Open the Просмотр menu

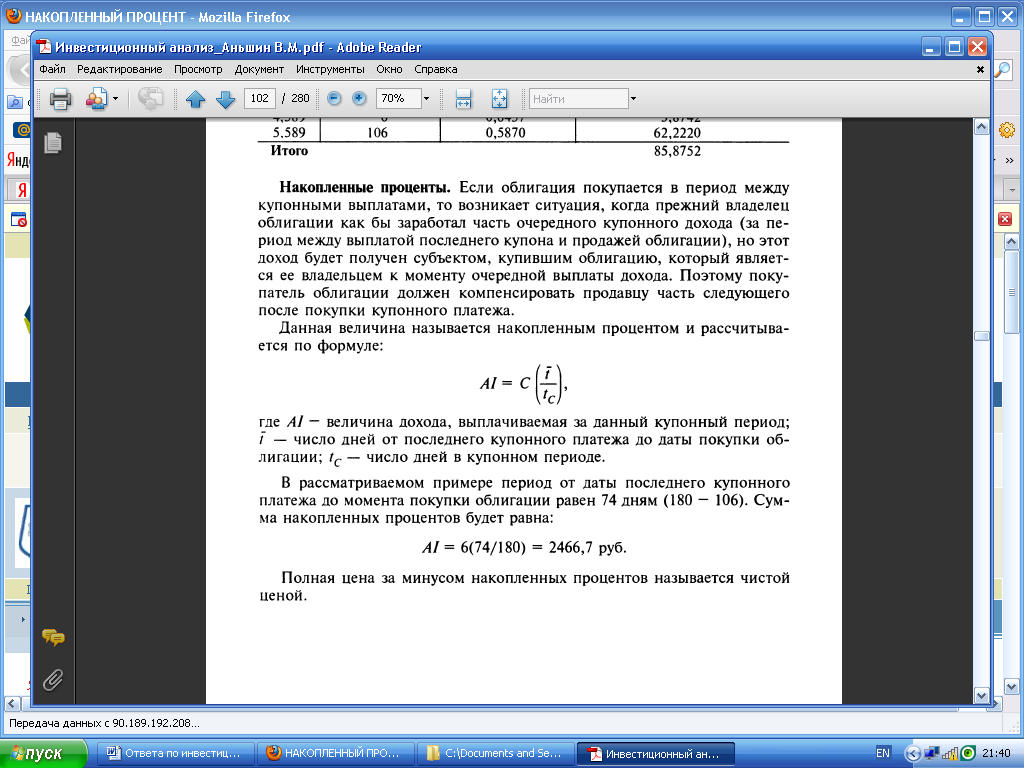click(198, 69)
